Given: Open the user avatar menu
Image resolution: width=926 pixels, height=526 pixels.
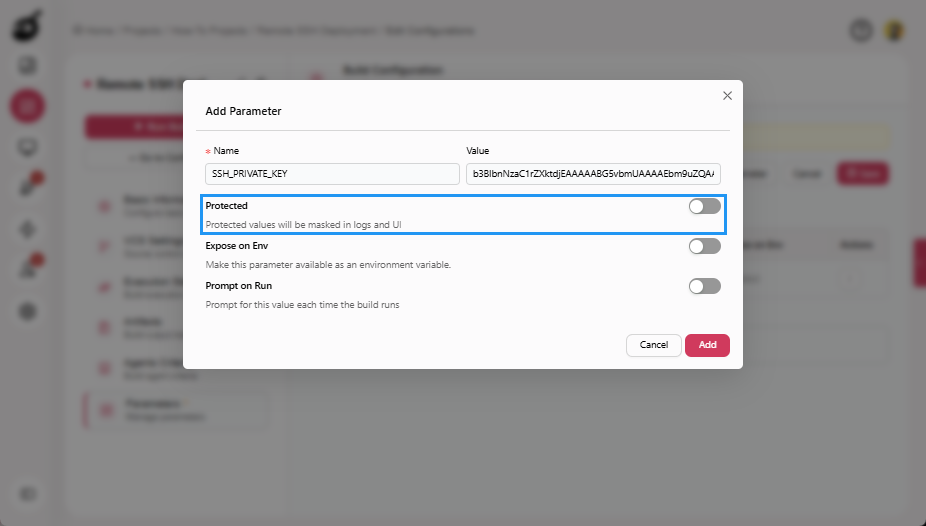Looking at the screenshot, I should pos(894,30).
